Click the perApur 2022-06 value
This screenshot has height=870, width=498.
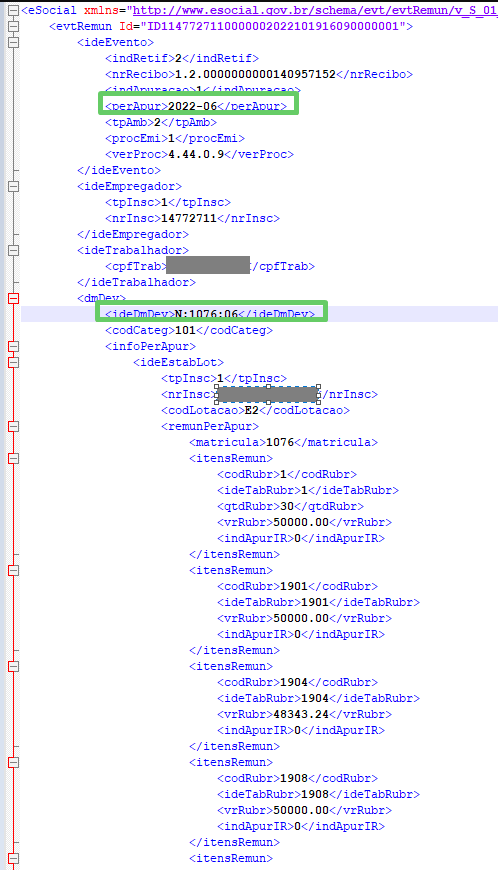[192, 106]
